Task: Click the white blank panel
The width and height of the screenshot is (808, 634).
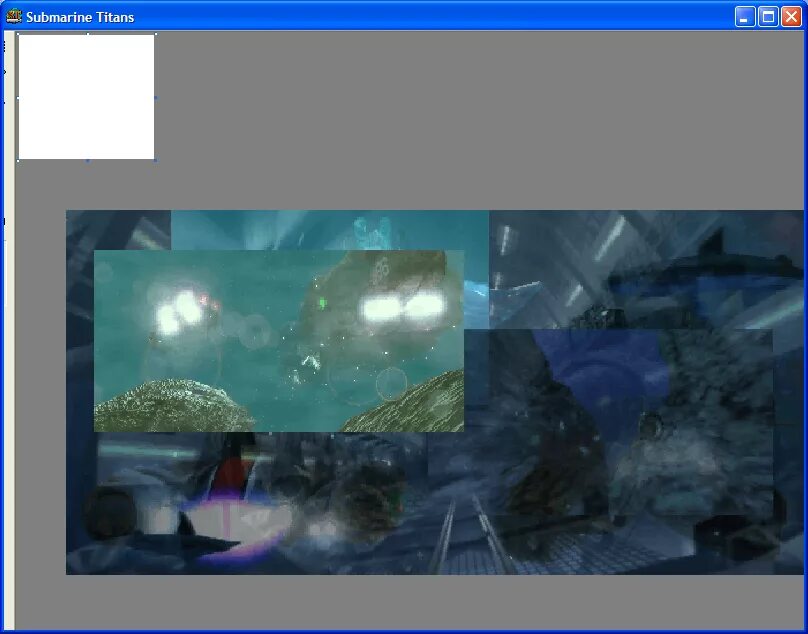Action: pos(87,97)
